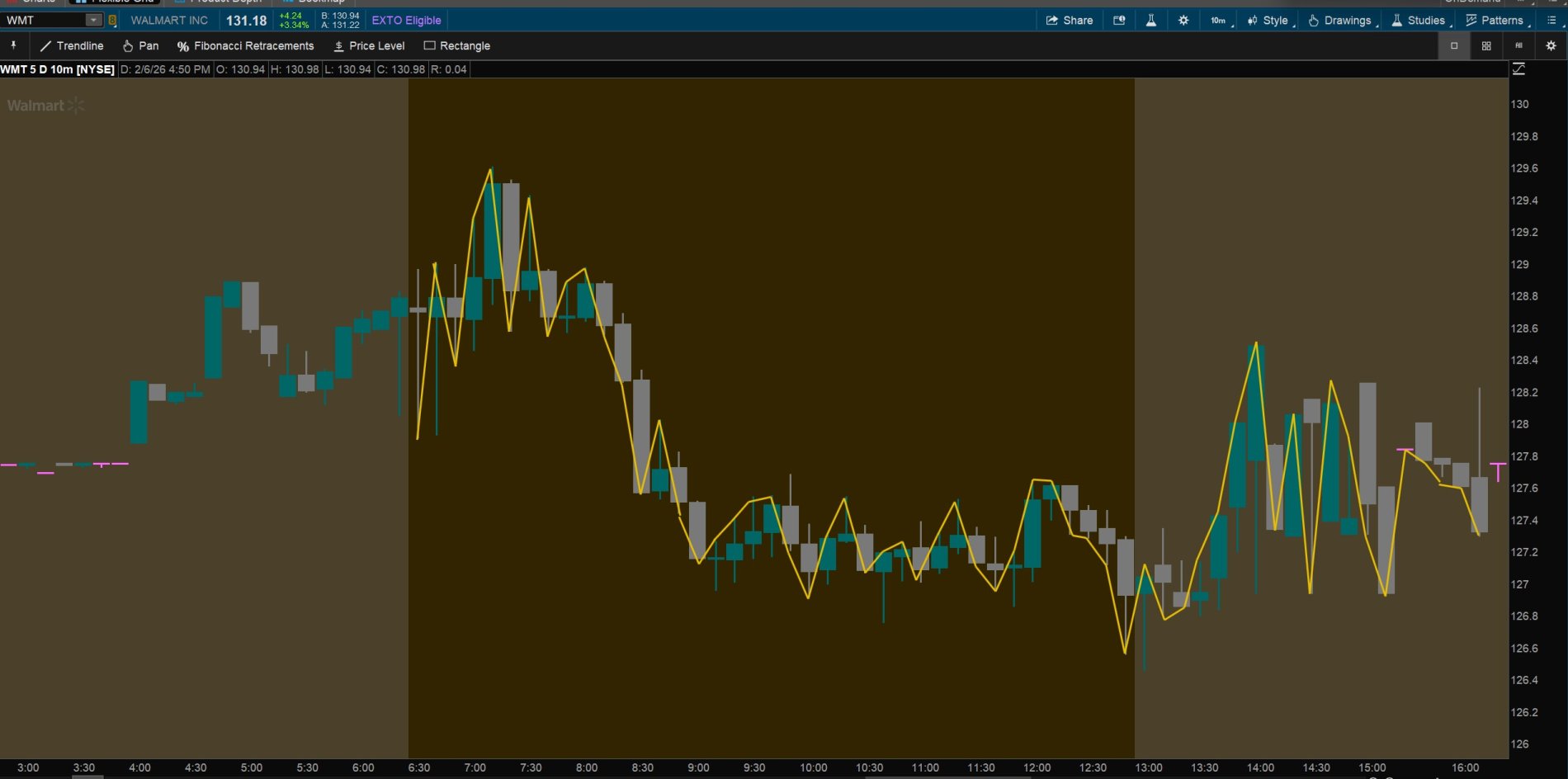
Task: Pick the Rectangle drawing tool
Action: pos(456,46)
